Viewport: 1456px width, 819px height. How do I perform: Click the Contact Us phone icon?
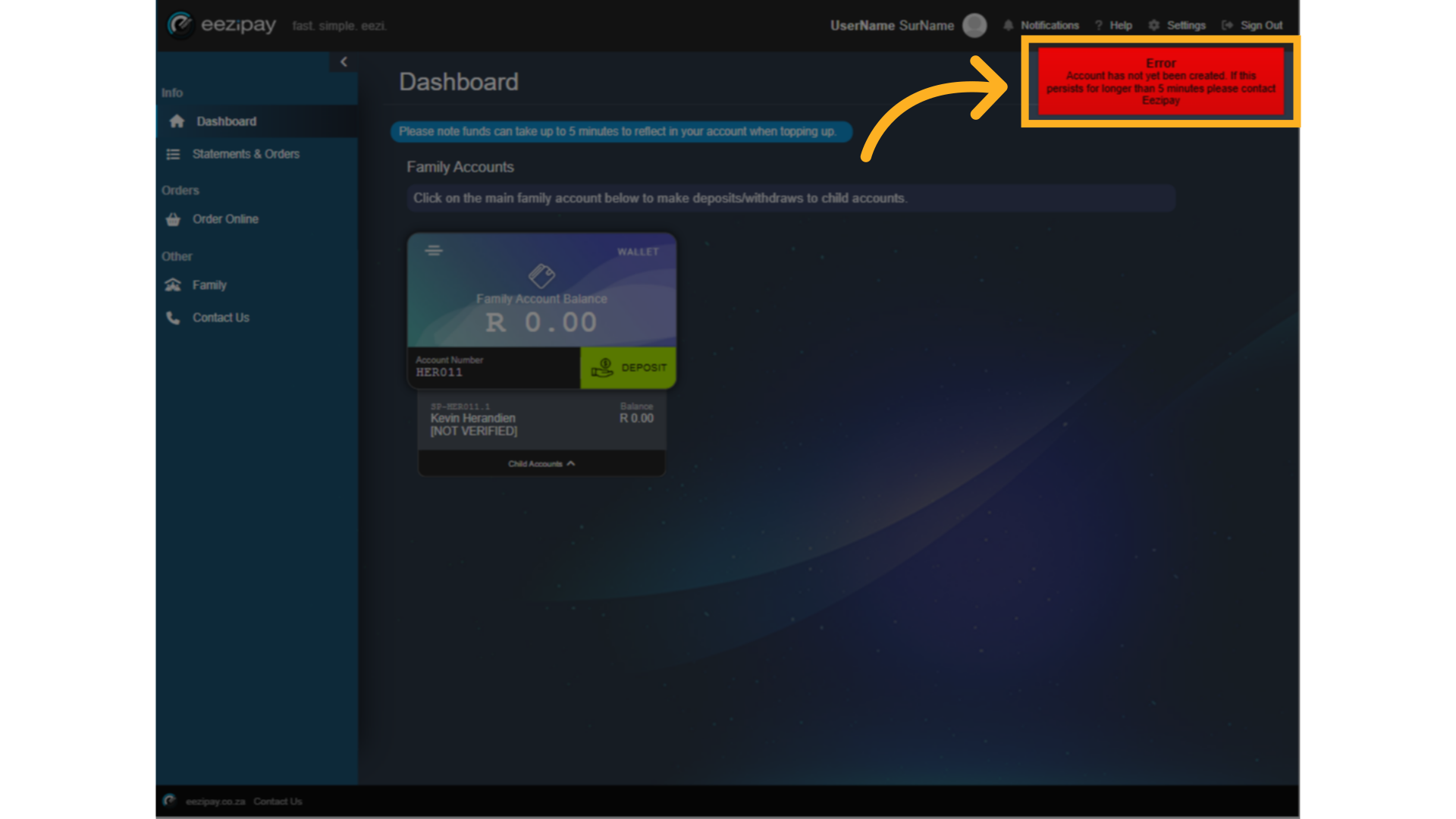pyautogui.click(x=173, y=318)
